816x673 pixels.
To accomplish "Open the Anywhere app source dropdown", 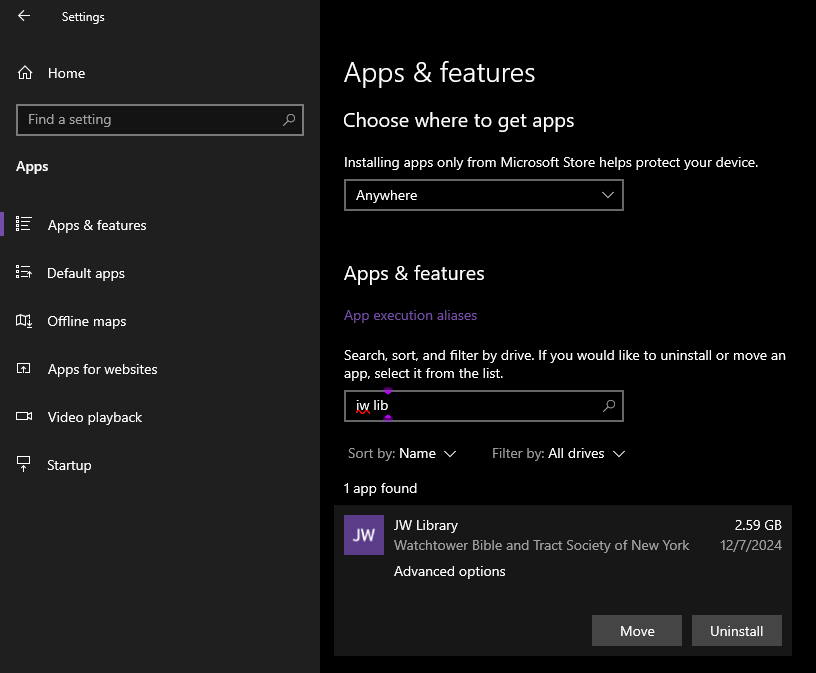I will [483, 195].
